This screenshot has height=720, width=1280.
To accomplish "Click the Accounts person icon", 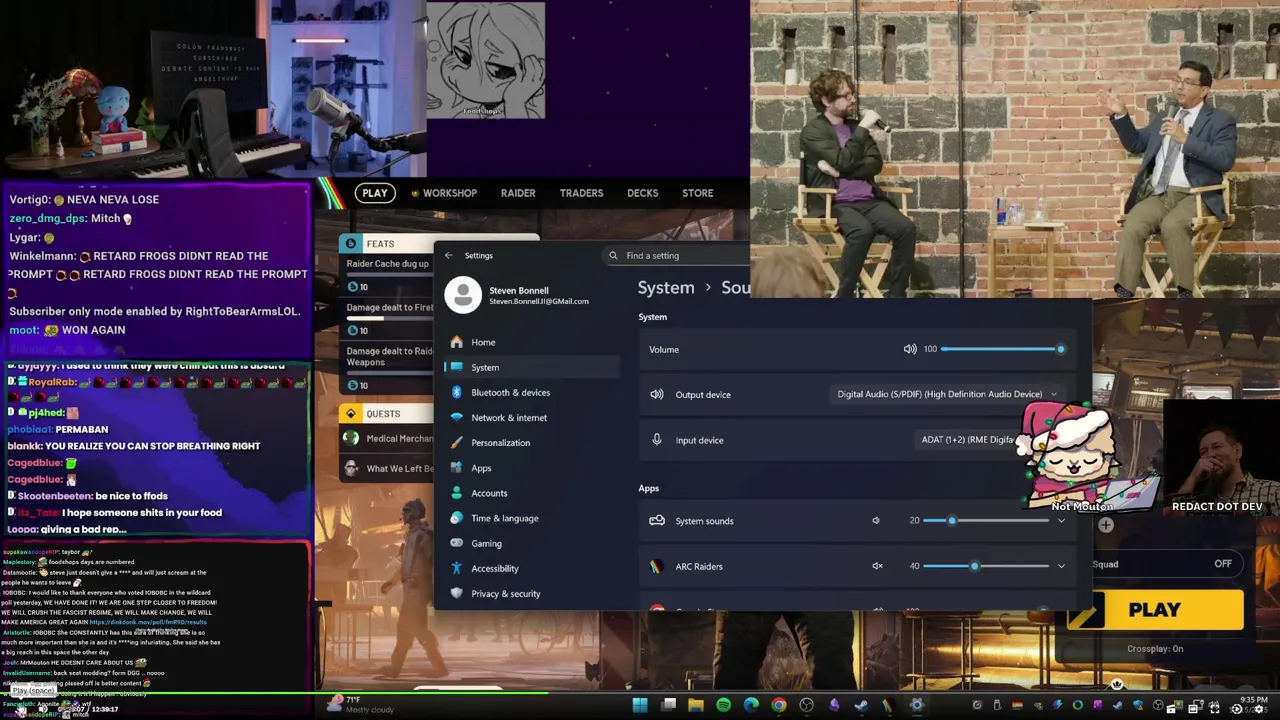I will coord(457,493).
